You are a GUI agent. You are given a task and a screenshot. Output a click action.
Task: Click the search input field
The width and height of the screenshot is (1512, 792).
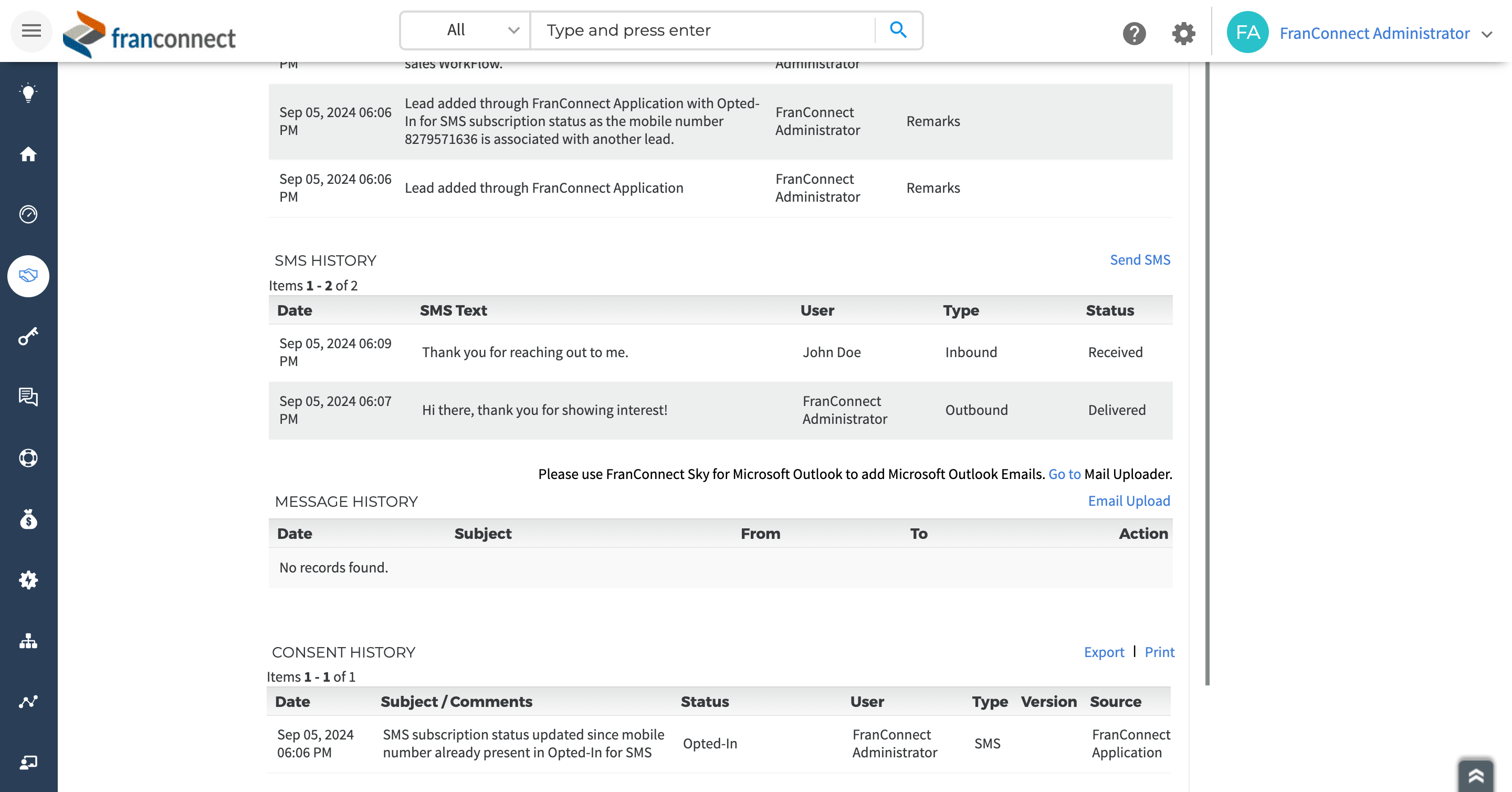point(702,30)
